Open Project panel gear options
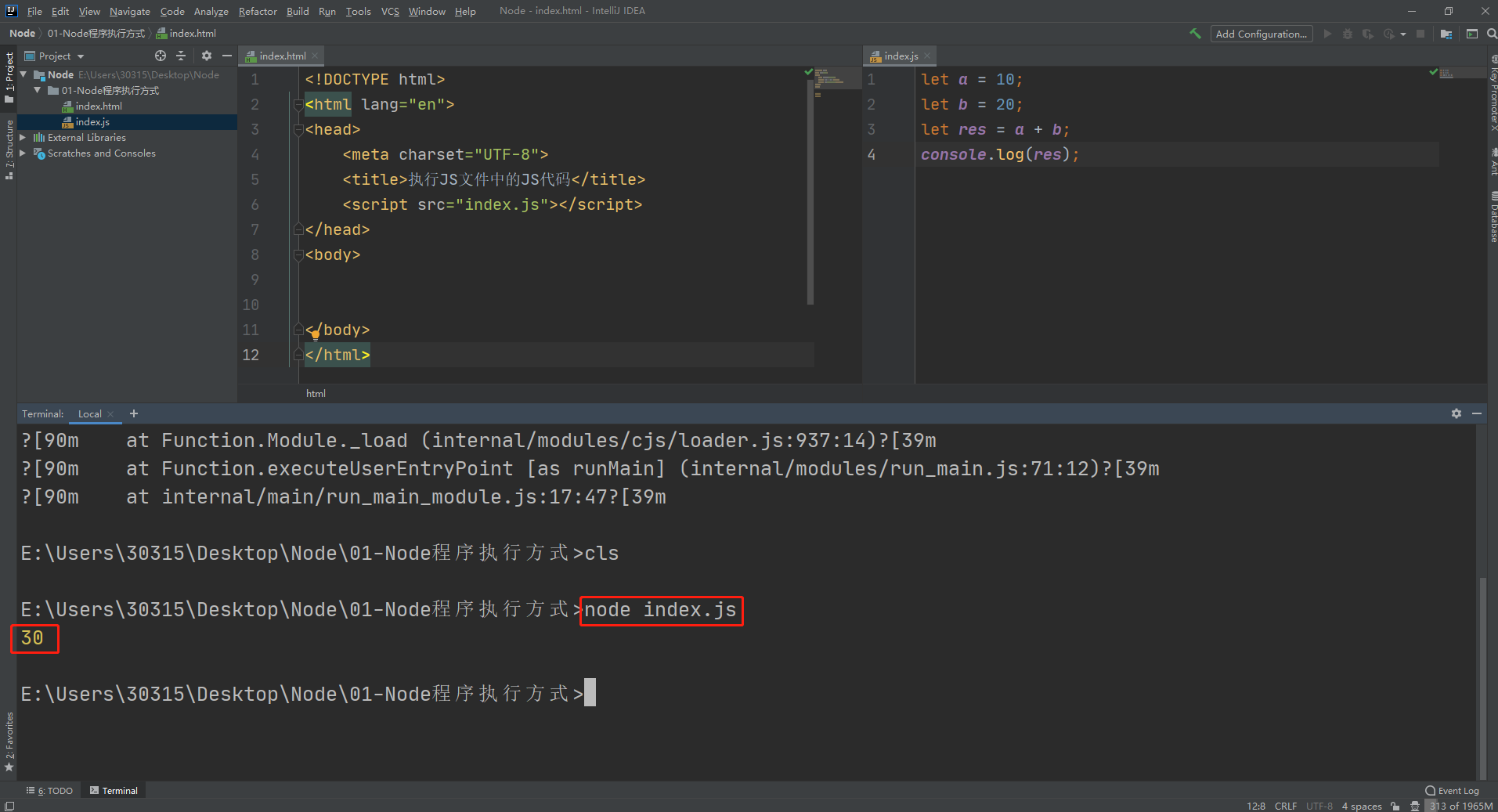This screenshot has width=1498, height=812. (207, 56)
